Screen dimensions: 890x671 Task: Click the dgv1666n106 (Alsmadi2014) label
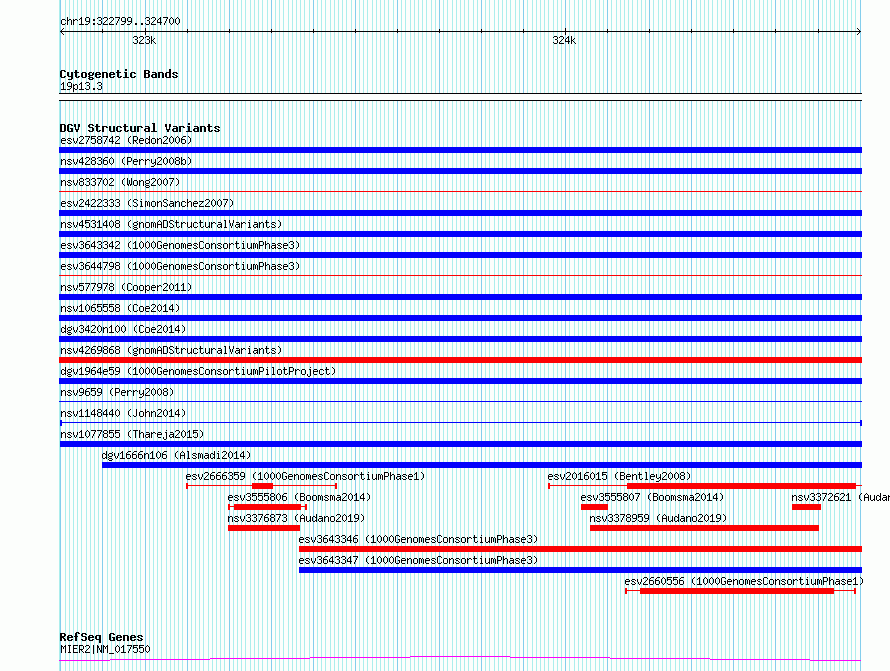click(x=176, y=455)
